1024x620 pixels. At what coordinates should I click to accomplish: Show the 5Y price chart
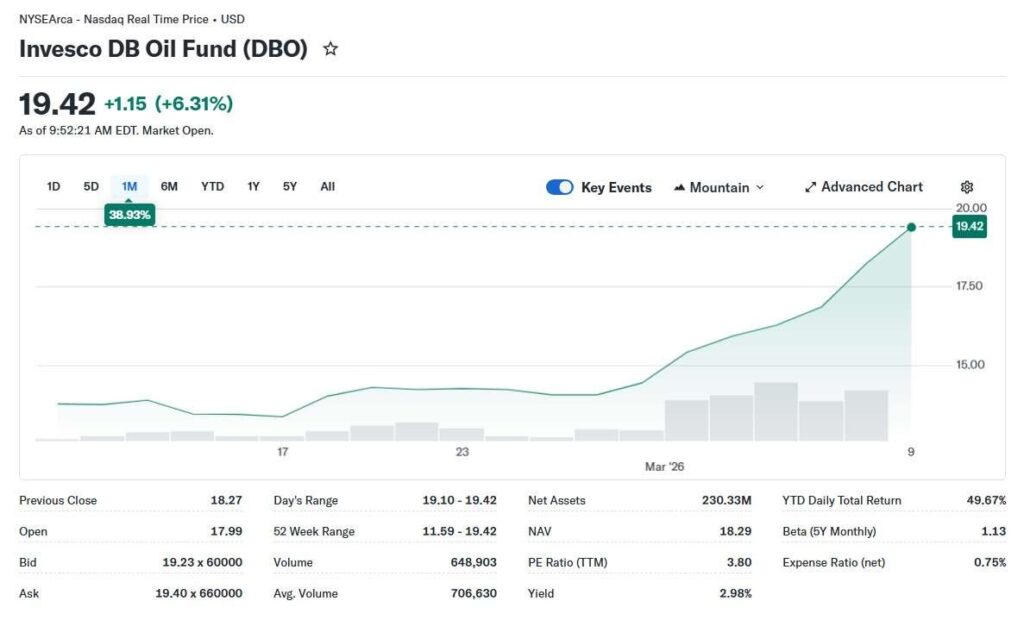[x=290, y=186]
